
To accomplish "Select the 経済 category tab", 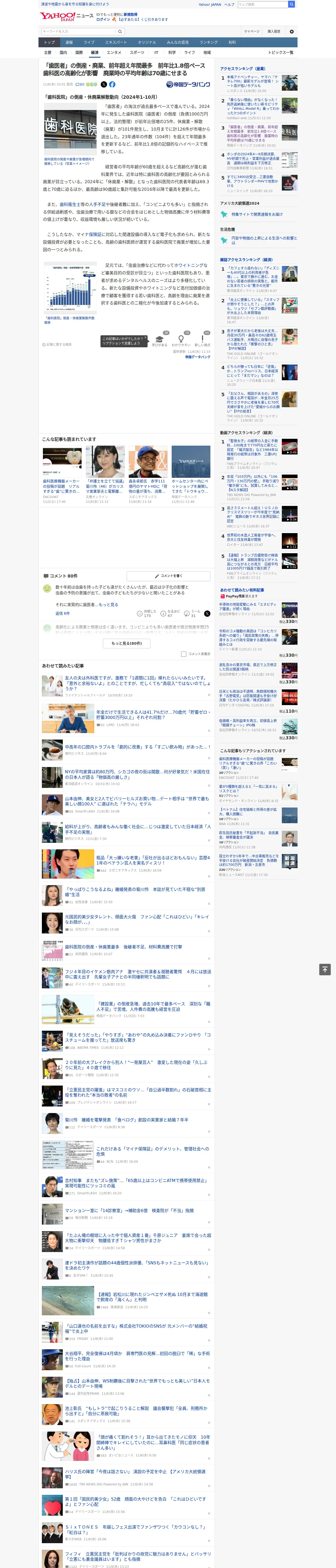I will click(x=94, y=52).
